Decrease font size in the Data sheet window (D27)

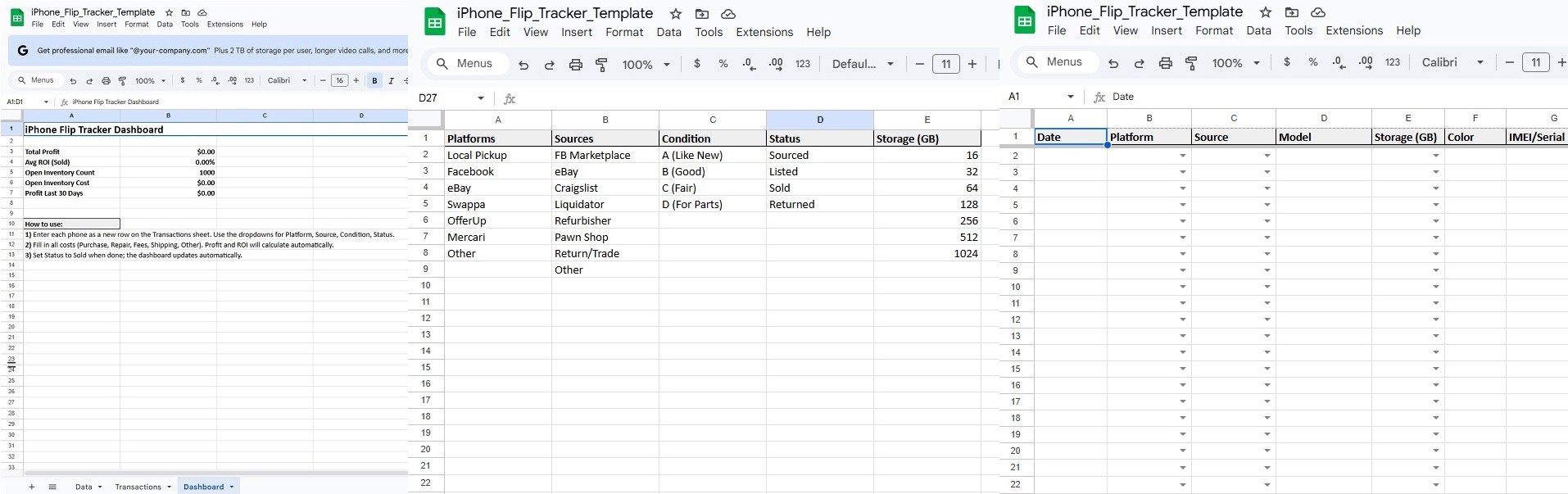(920, 64)
